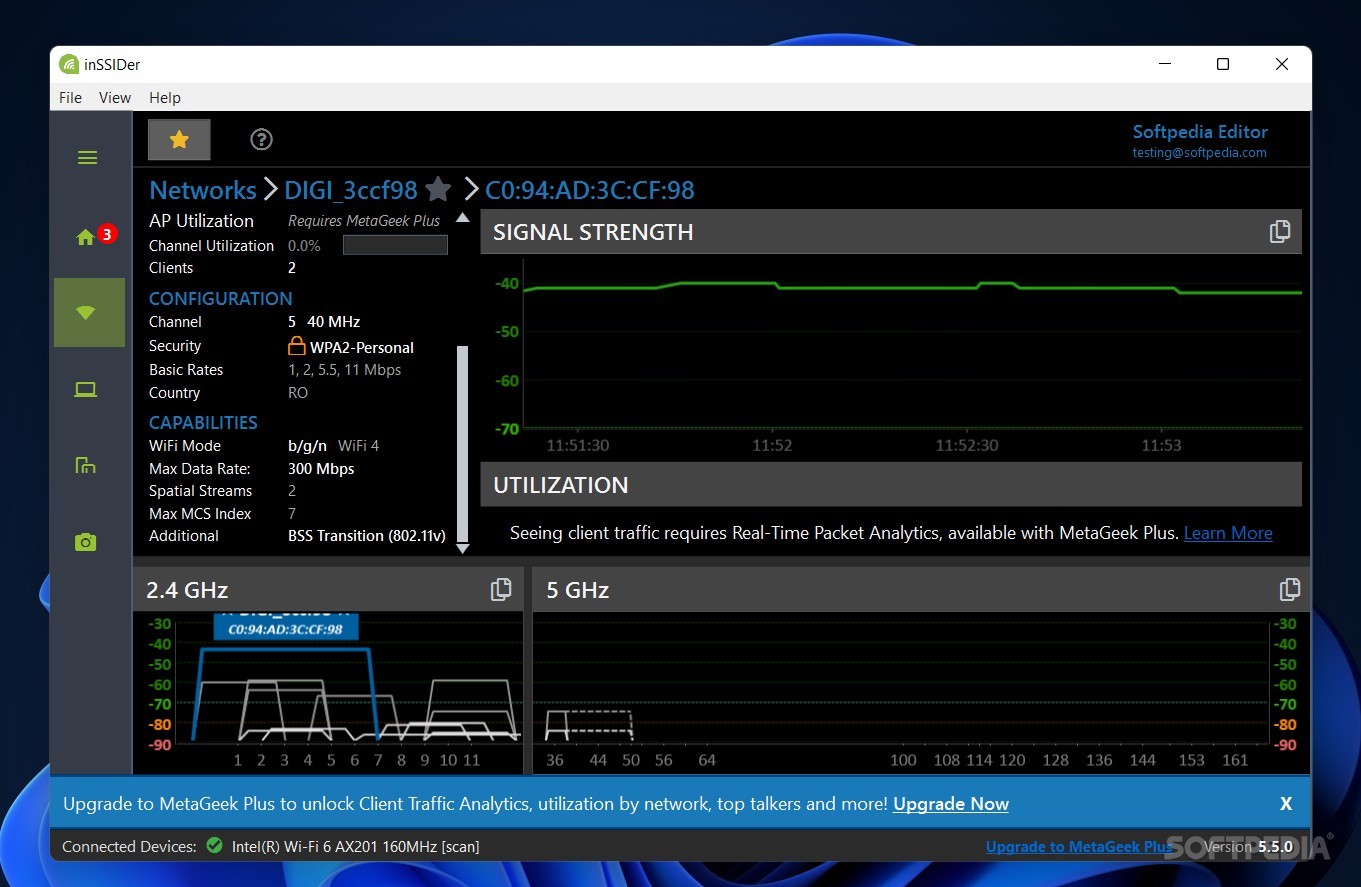
Task: Click the Clients count value row
Action: [x=292, y=268]
